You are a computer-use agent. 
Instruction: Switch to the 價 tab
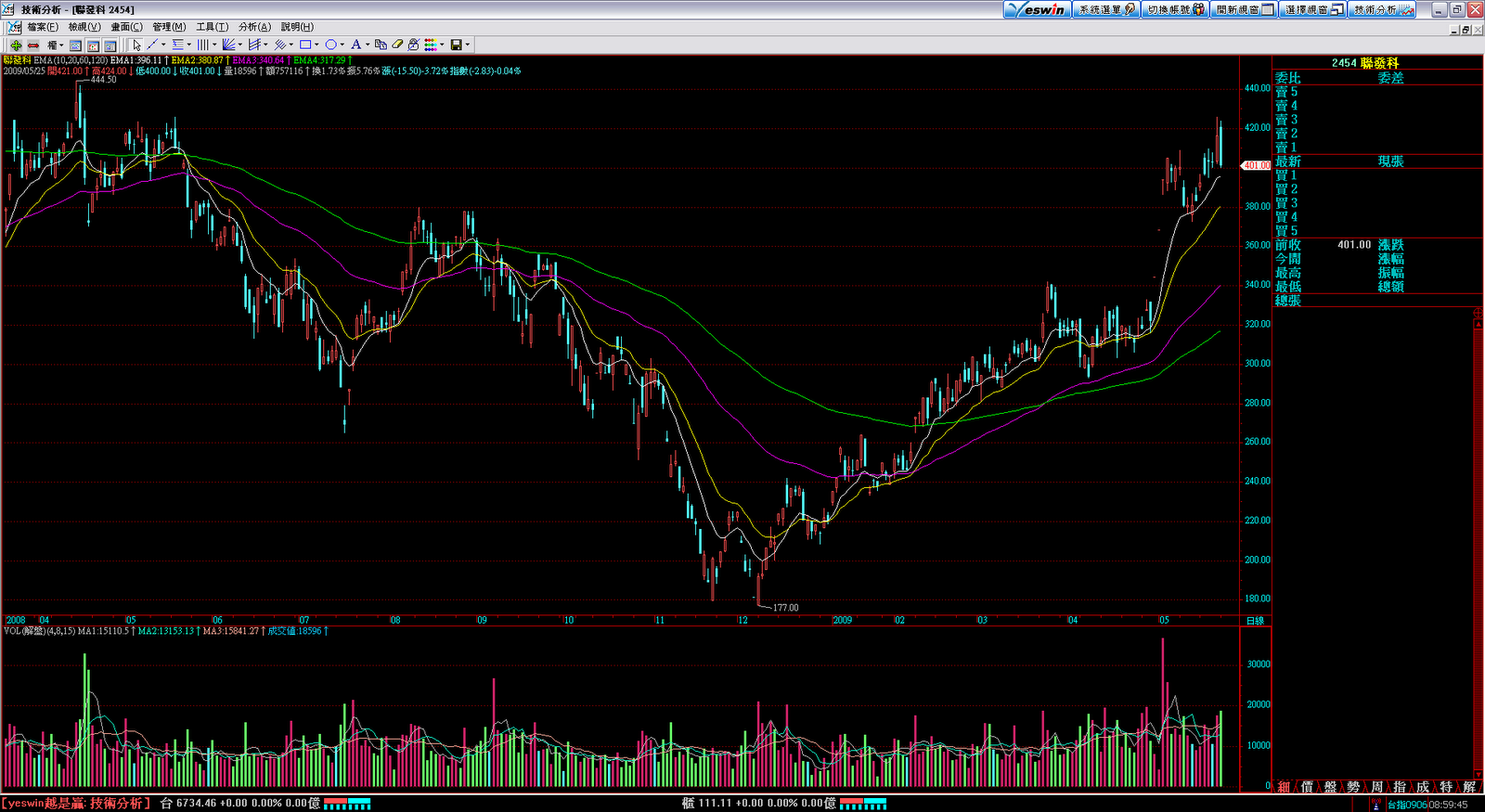coord(1308,787)
